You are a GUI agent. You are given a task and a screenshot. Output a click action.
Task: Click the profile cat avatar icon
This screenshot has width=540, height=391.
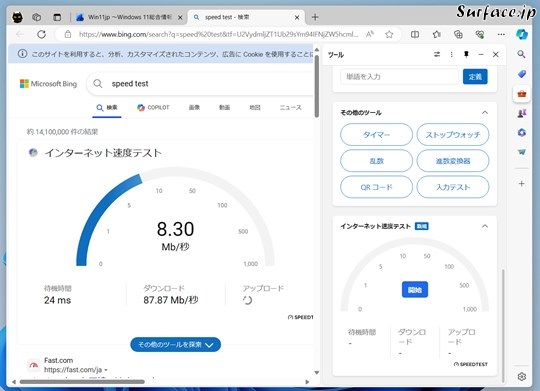click(18, 17)
